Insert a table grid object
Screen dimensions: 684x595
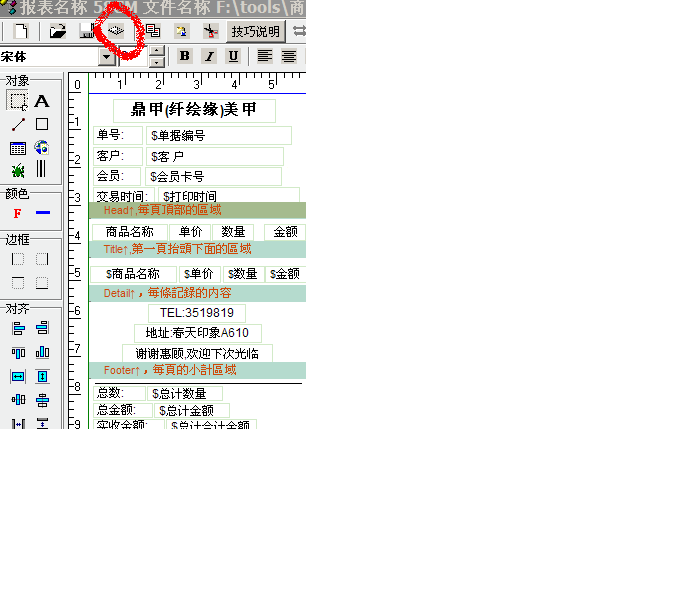pos(18,148)
